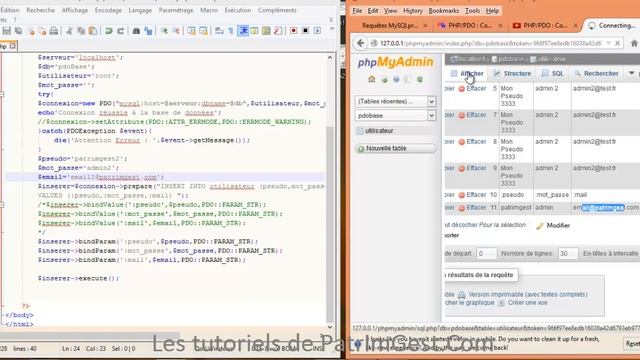Open the Encodage menu in Notepad++

(x=108, y=10)
